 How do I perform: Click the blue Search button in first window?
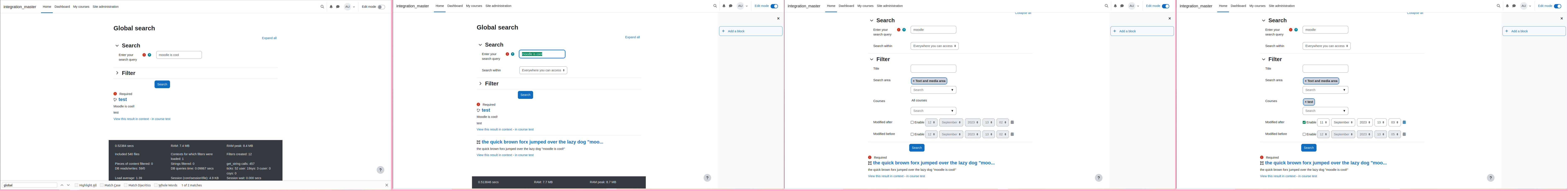click(x=162, y=85)
